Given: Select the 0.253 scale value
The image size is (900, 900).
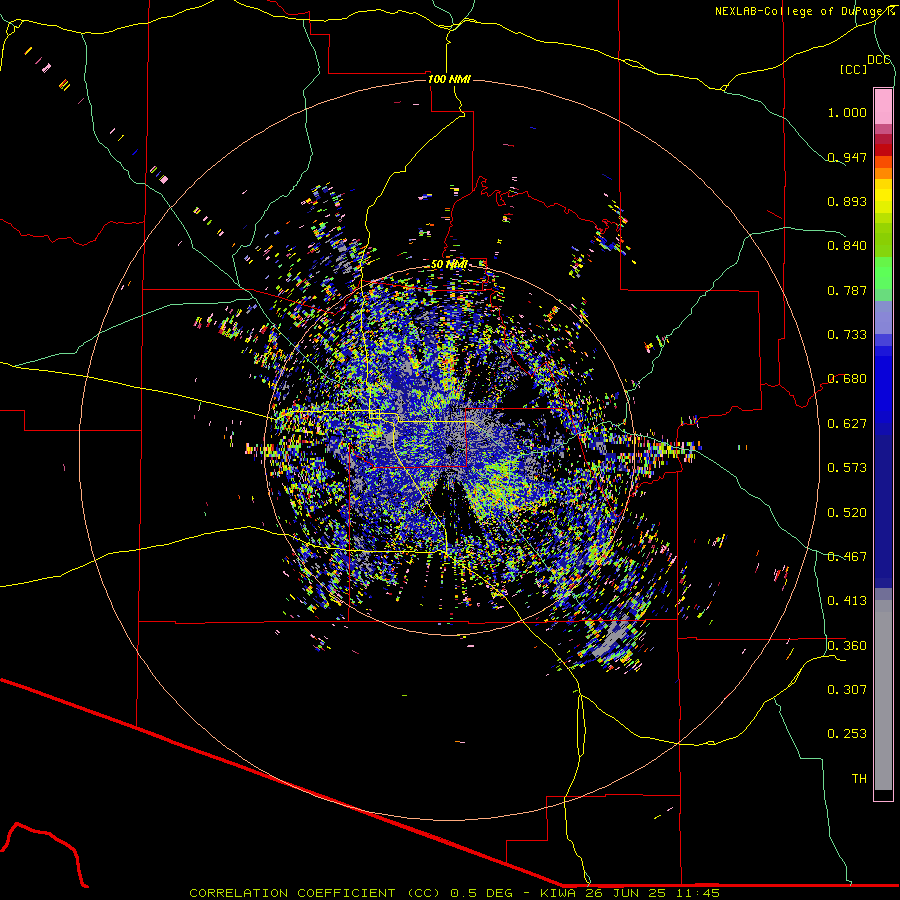Looking at the screenshot, I should pos(847,734).
